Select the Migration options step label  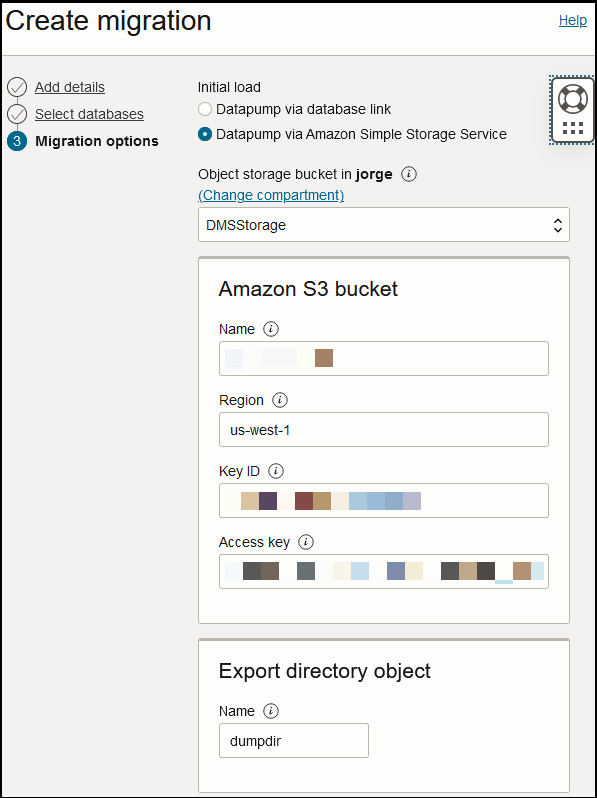pos(97,141)
